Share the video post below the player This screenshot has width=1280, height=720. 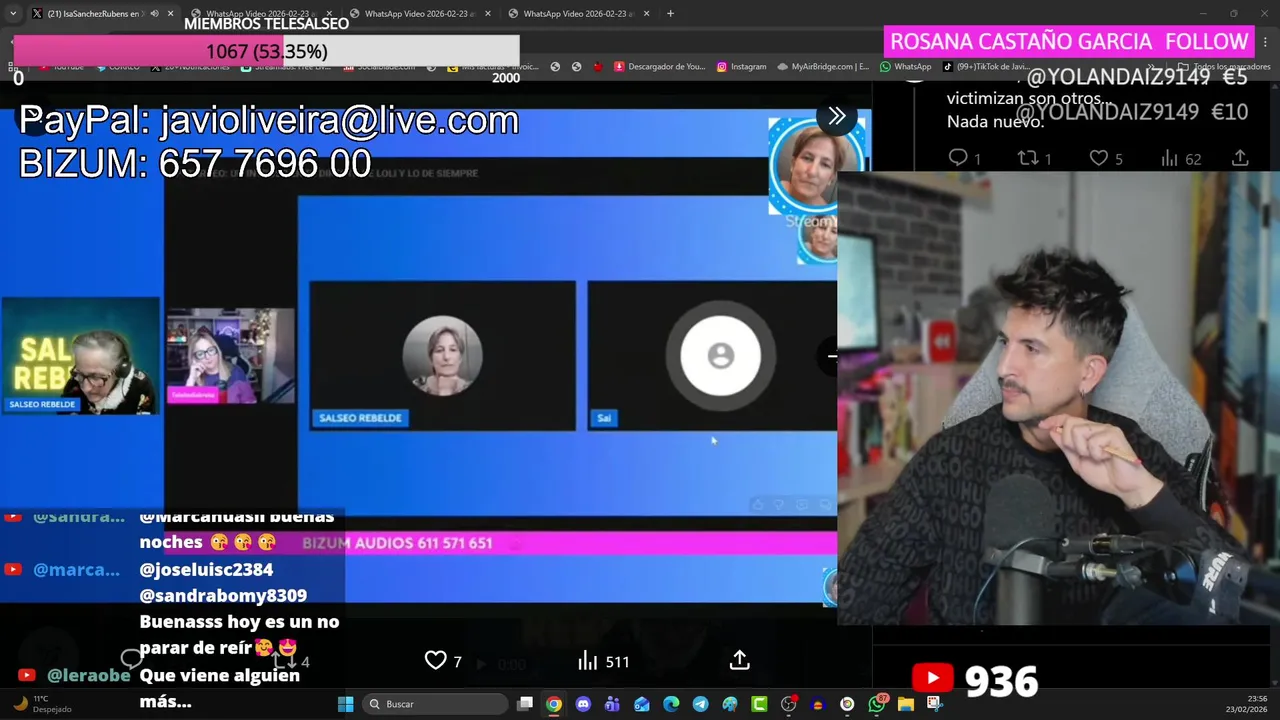pyautogui.click(x=739, y=661)
